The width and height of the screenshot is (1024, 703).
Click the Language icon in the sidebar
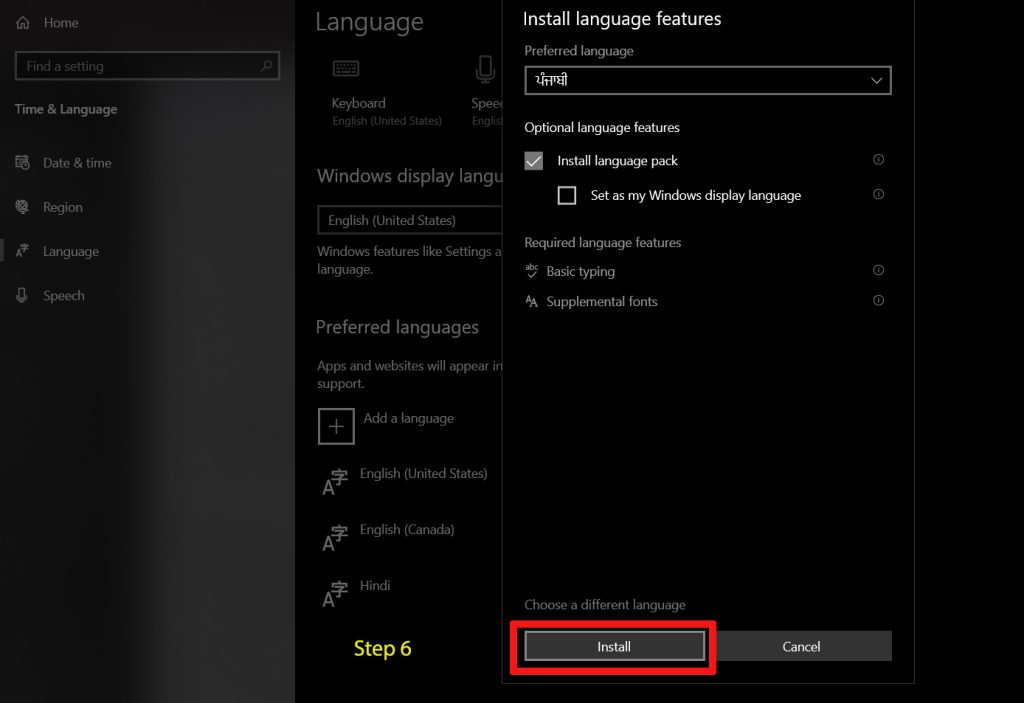(22, 251)
